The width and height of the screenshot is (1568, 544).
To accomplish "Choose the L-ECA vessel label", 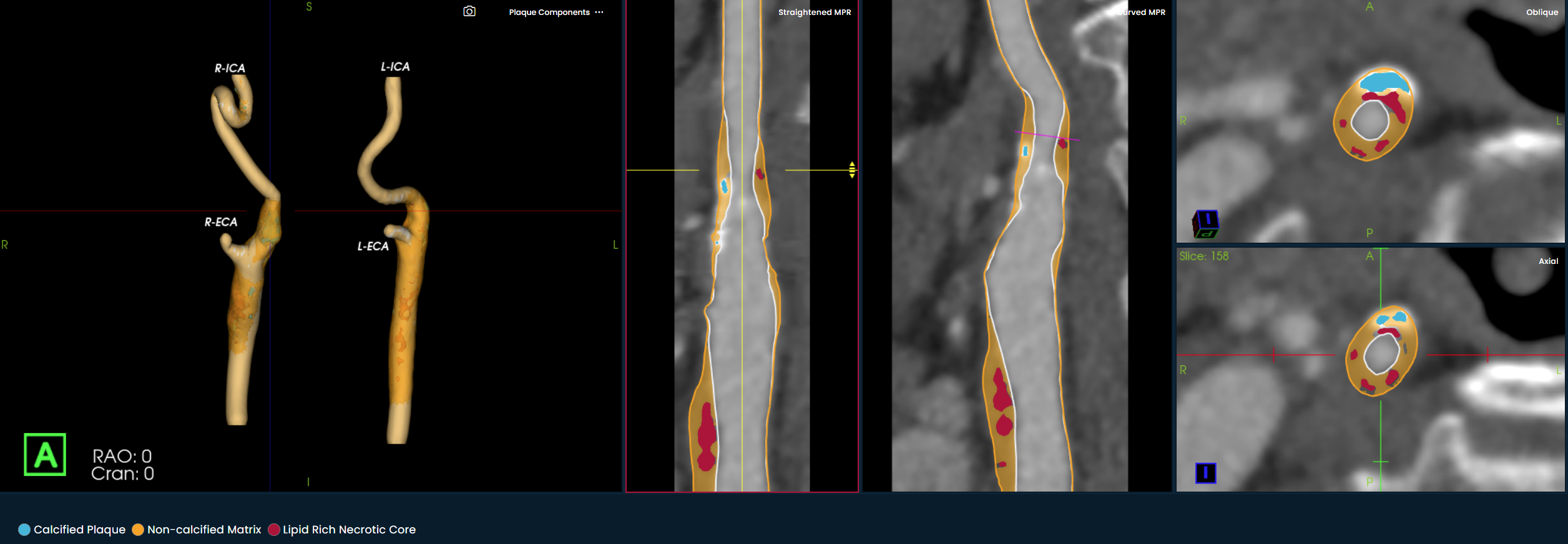I will click(x=373, y=246).
